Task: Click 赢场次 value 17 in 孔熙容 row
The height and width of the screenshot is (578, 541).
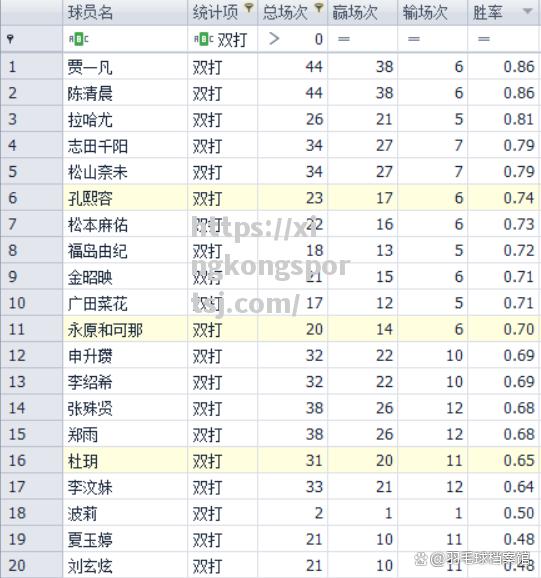Action: pos(384,198)
